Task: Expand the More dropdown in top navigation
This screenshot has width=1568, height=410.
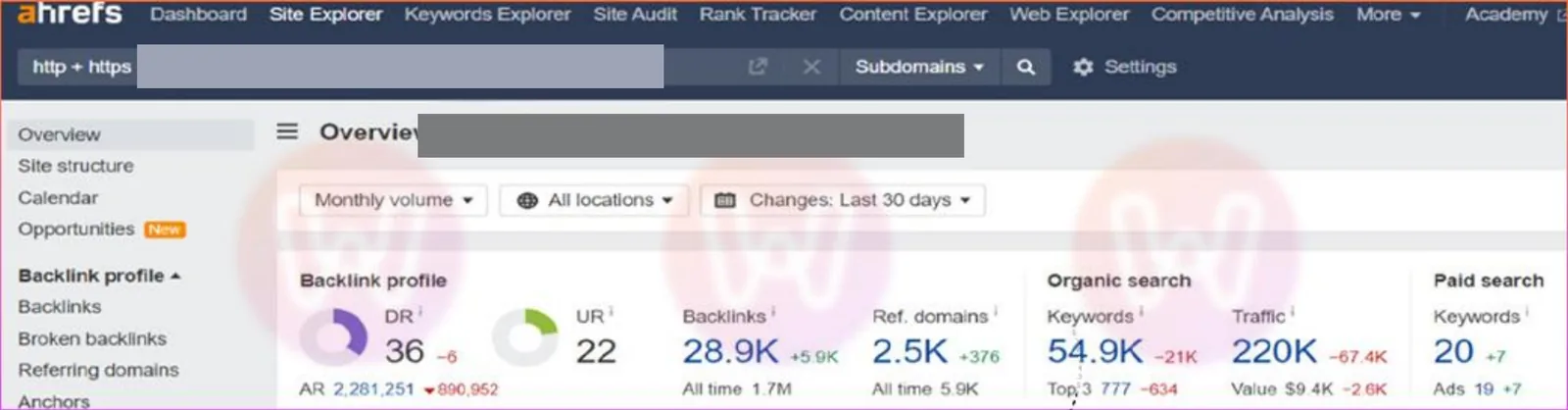Action: (1388, 15)
